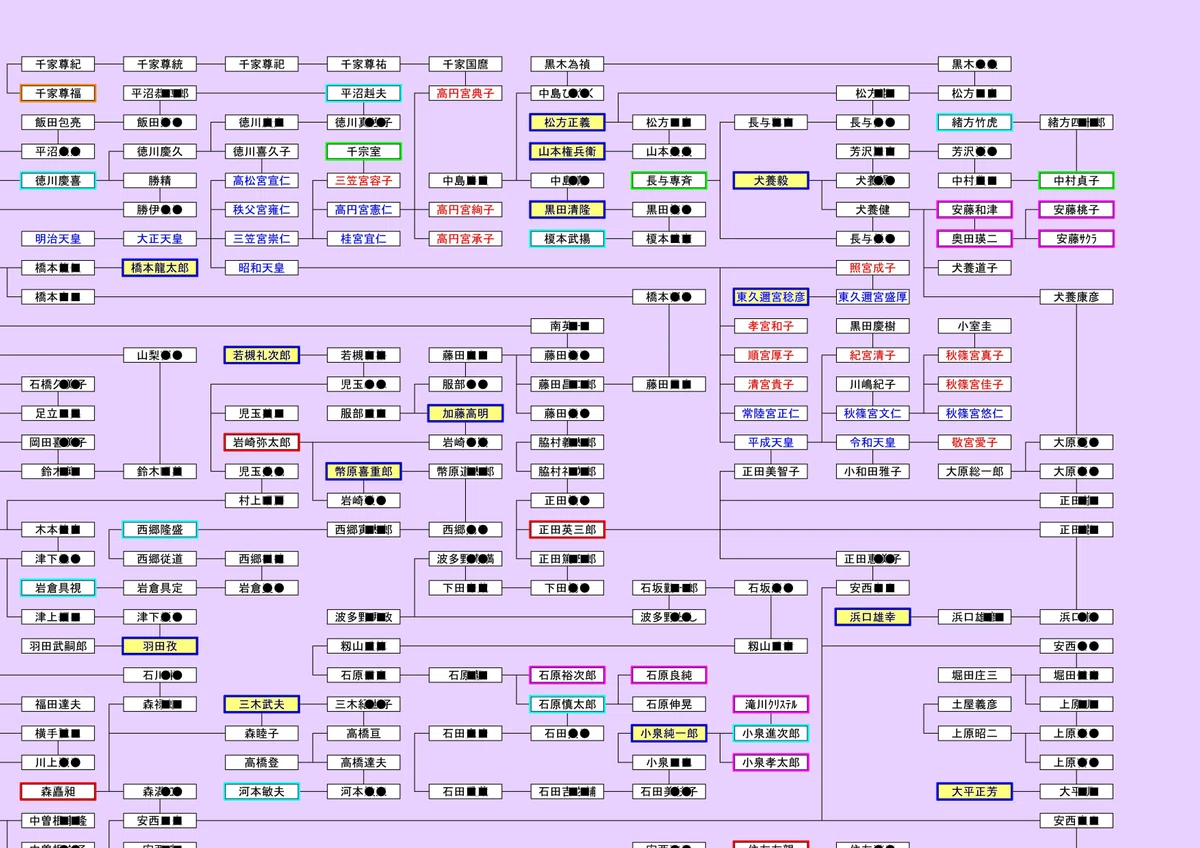Select the 小和田雅子 box
This screenshot has height=848, width=1200.
point(874,471)
